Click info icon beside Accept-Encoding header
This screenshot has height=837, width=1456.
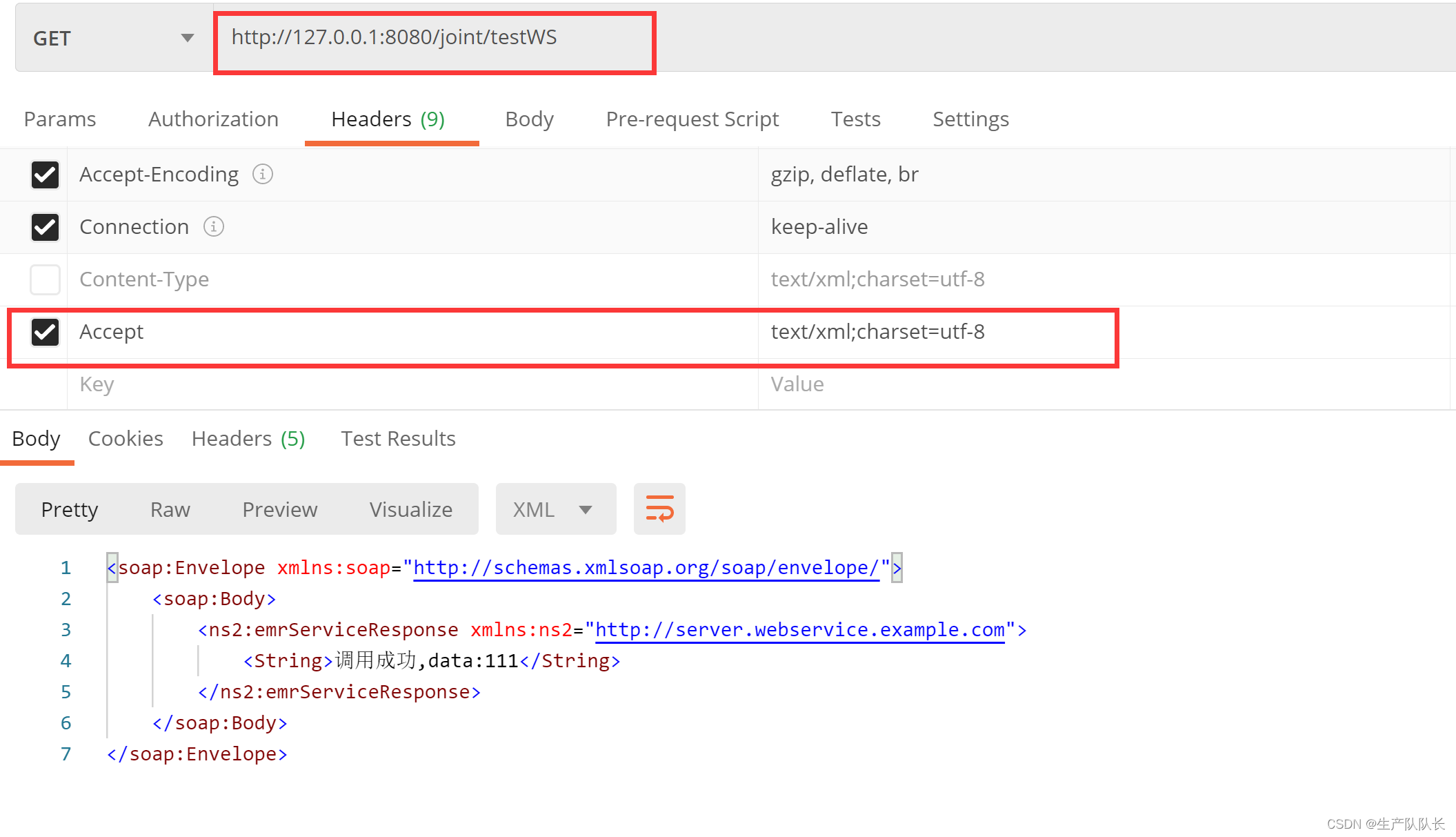pos(263,174)
